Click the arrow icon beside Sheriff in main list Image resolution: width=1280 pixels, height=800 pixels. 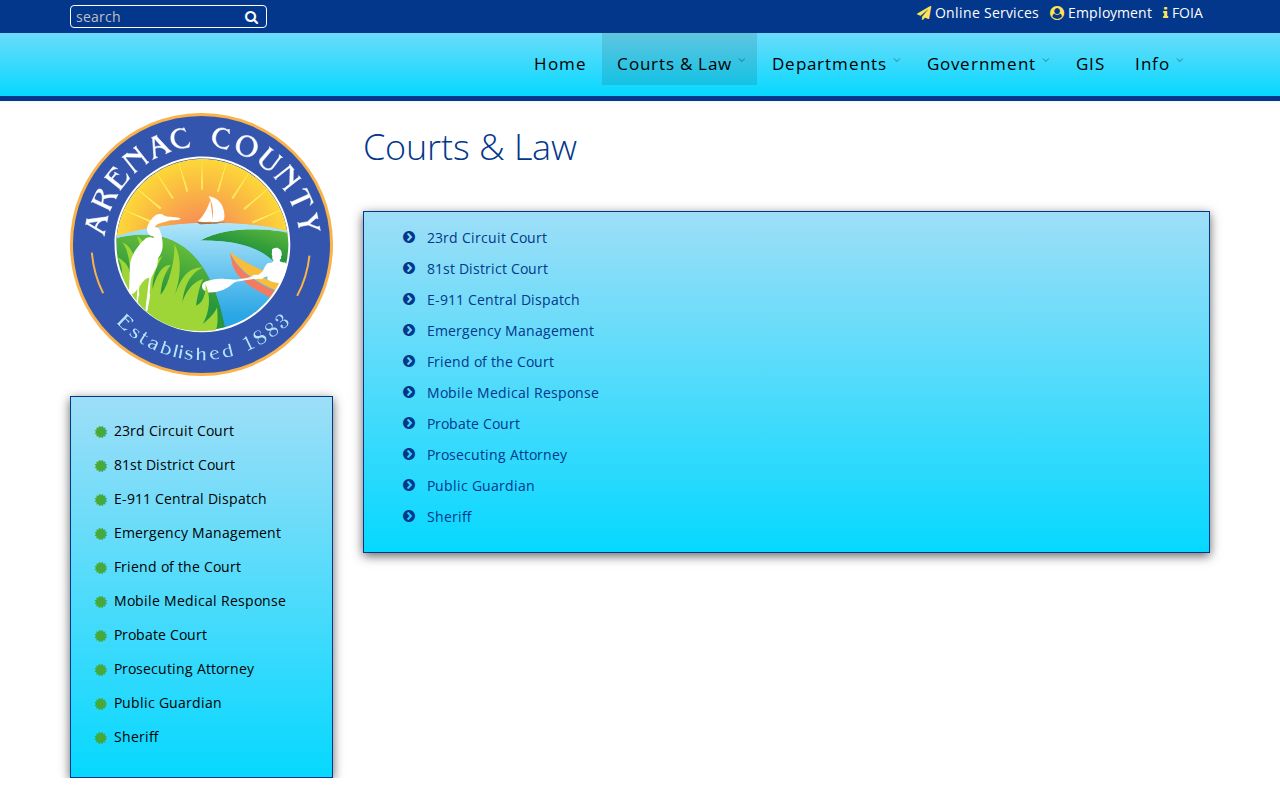409,516
